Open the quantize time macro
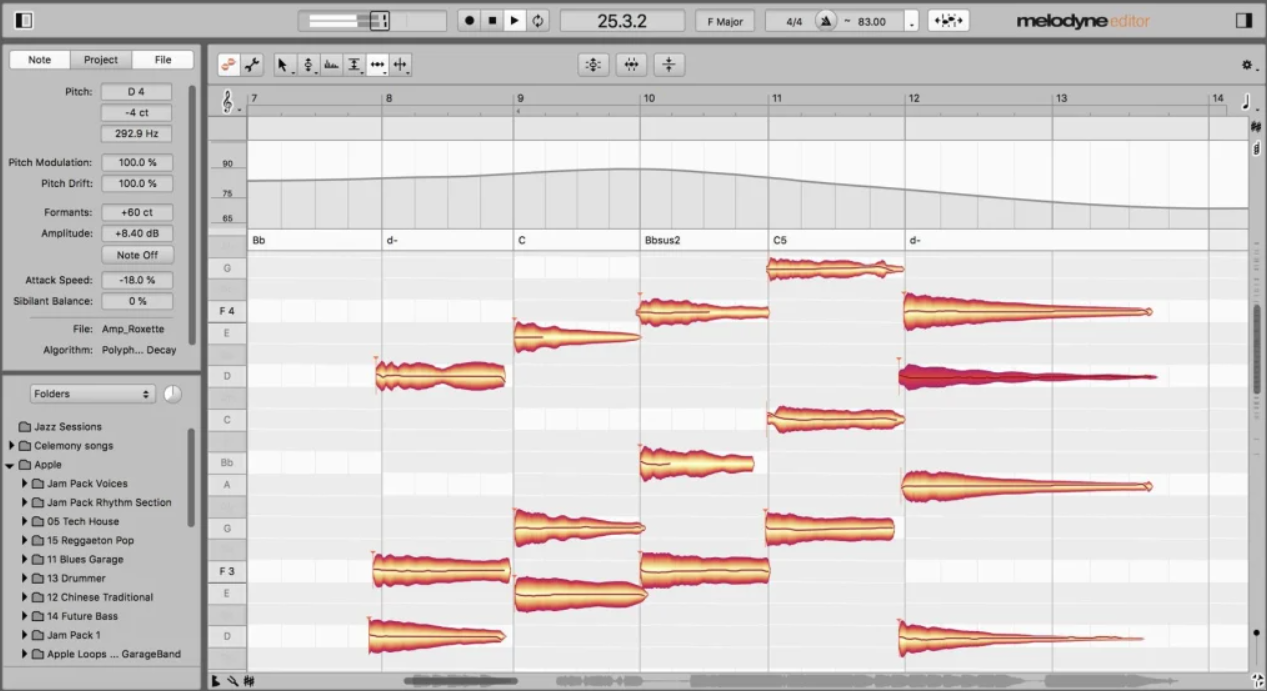Image resolution: width=1267 pixels, height=691 pixels. coord(631,65)
